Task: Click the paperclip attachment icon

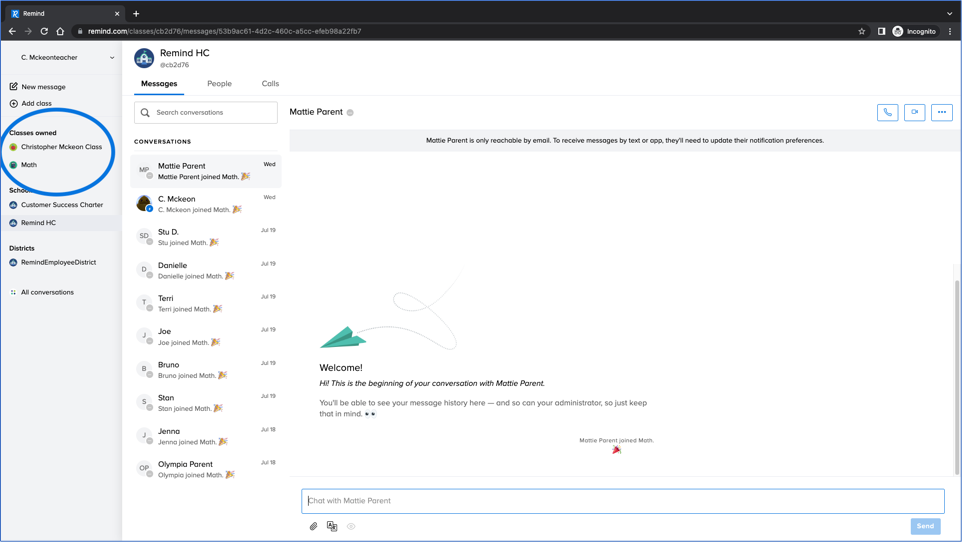Action: coord(313,526)
